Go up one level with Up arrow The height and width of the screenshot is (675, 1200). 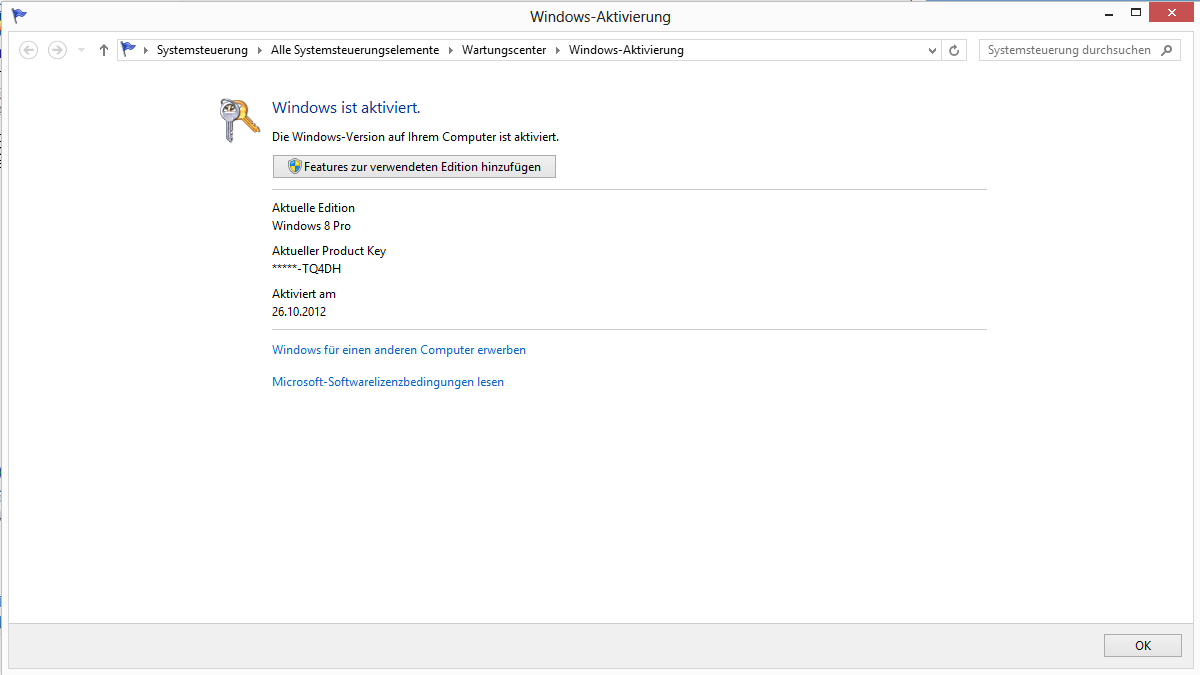pyautogui.click(x=104, y=50)
